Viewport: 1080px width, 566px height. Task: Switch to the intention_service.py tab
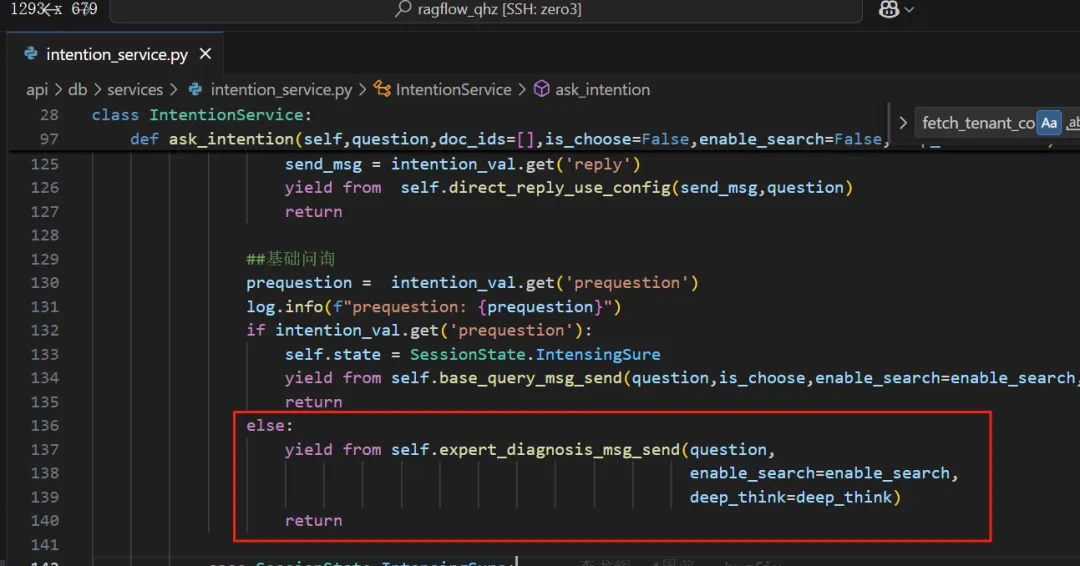(x=115, y=54)
